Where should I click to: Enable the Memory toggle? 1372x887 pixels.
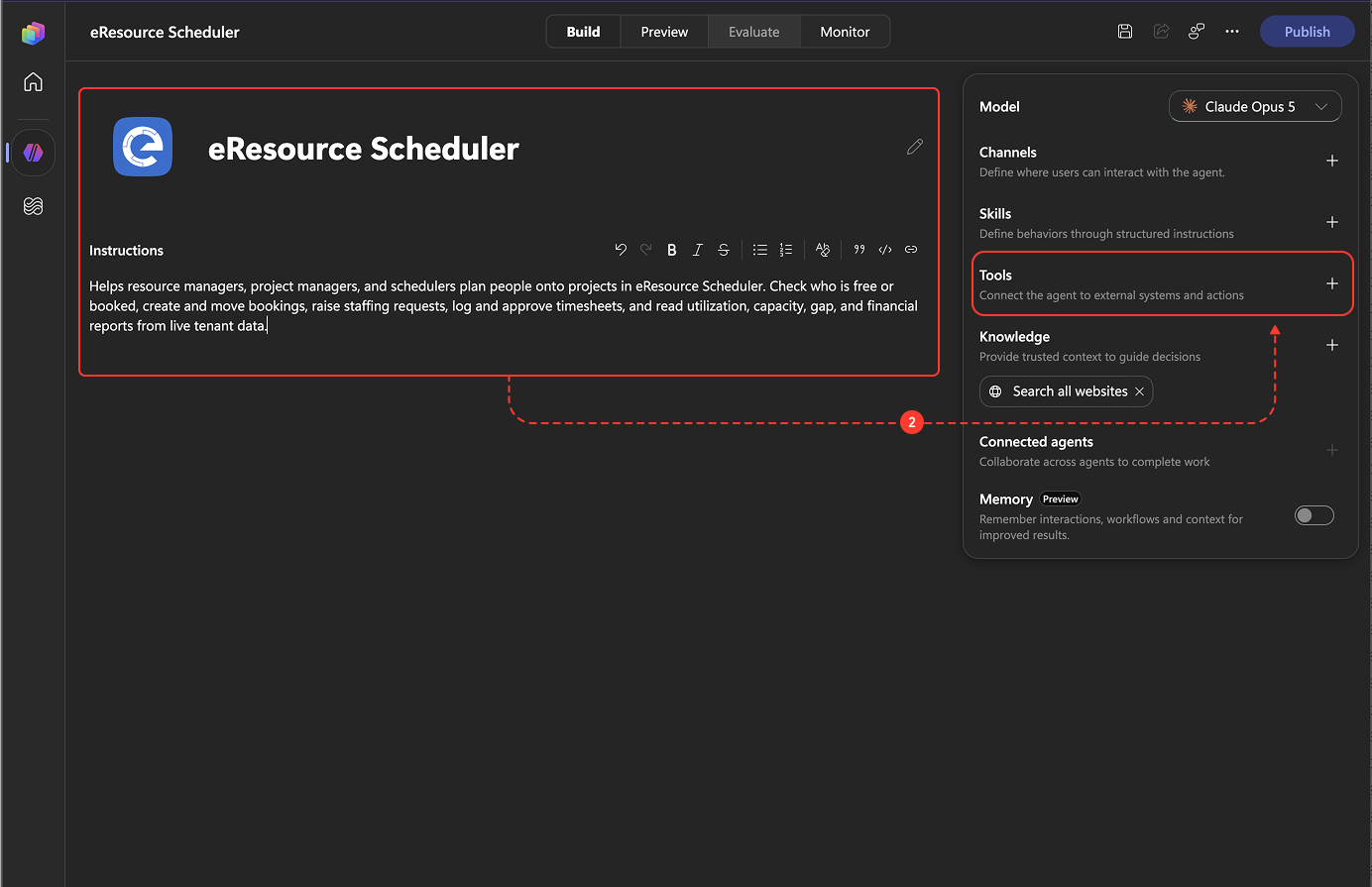pyautogui.click(x=1315, y=515)
